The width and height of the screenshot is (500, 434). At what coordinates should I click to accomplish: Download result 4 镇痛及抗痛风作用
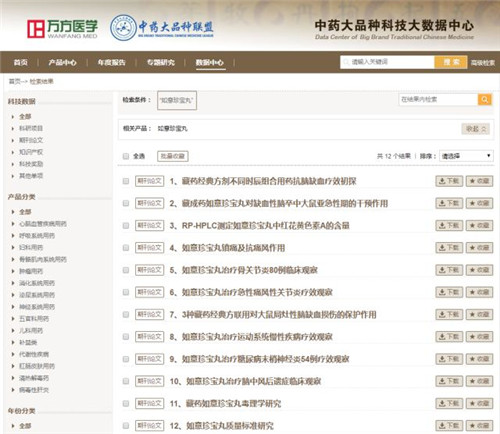pyautogui.click(x=449, y=248)
